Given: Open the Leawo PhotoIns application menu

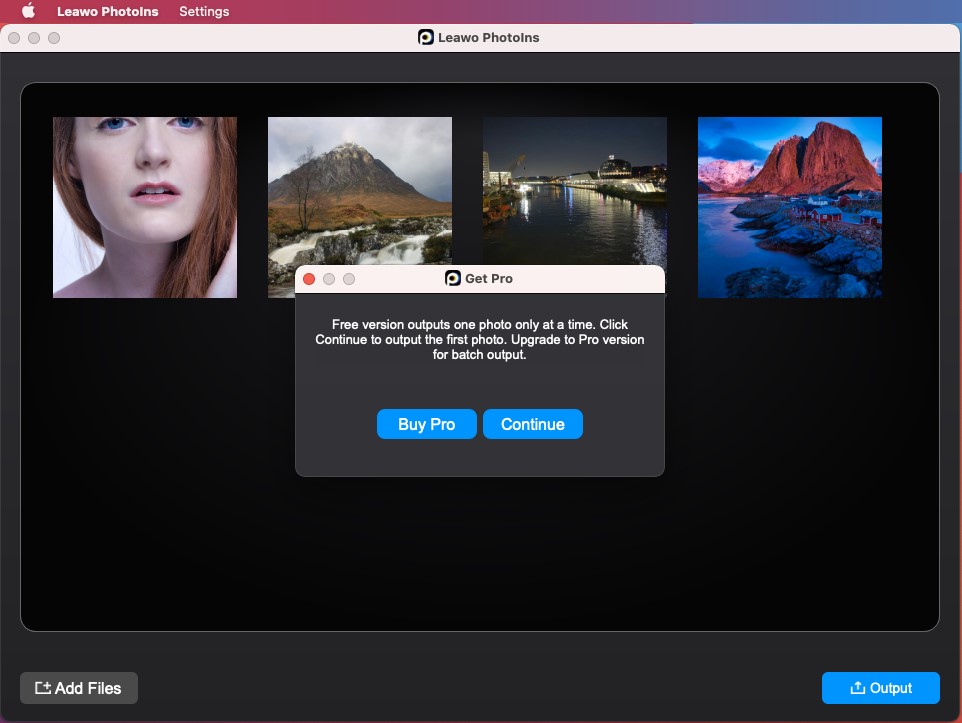Looking at the screenshot, I should pos(107,12).
